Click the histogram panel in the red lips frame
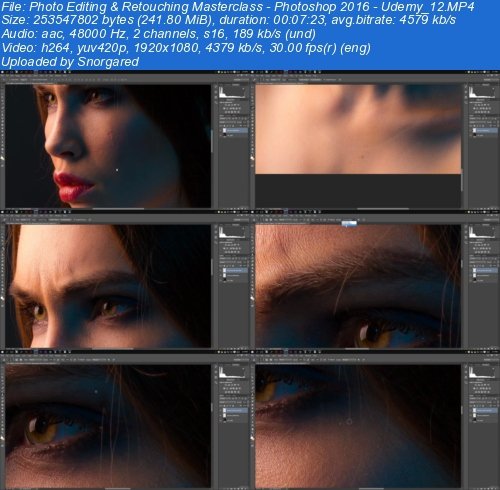 233,92
